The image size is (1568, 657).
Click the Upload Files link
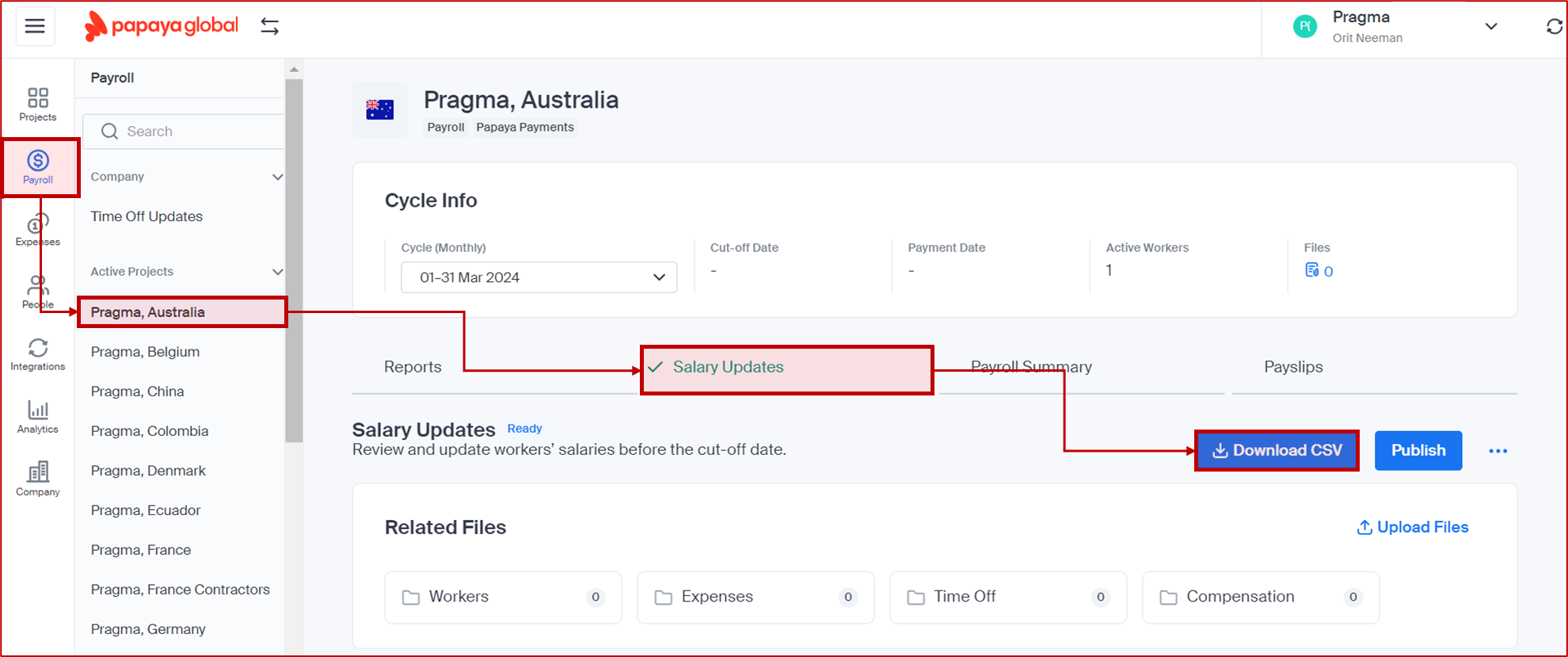coord(1413,527)
